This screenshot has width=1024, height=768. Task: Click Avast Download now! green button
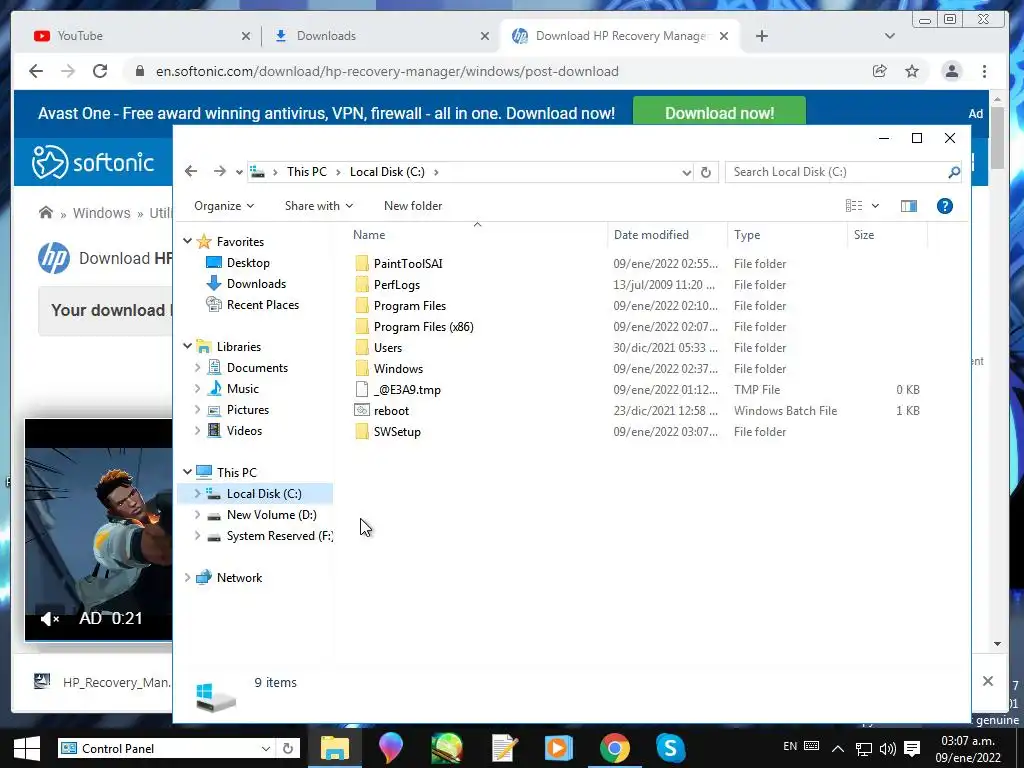[x=719, y=112]
